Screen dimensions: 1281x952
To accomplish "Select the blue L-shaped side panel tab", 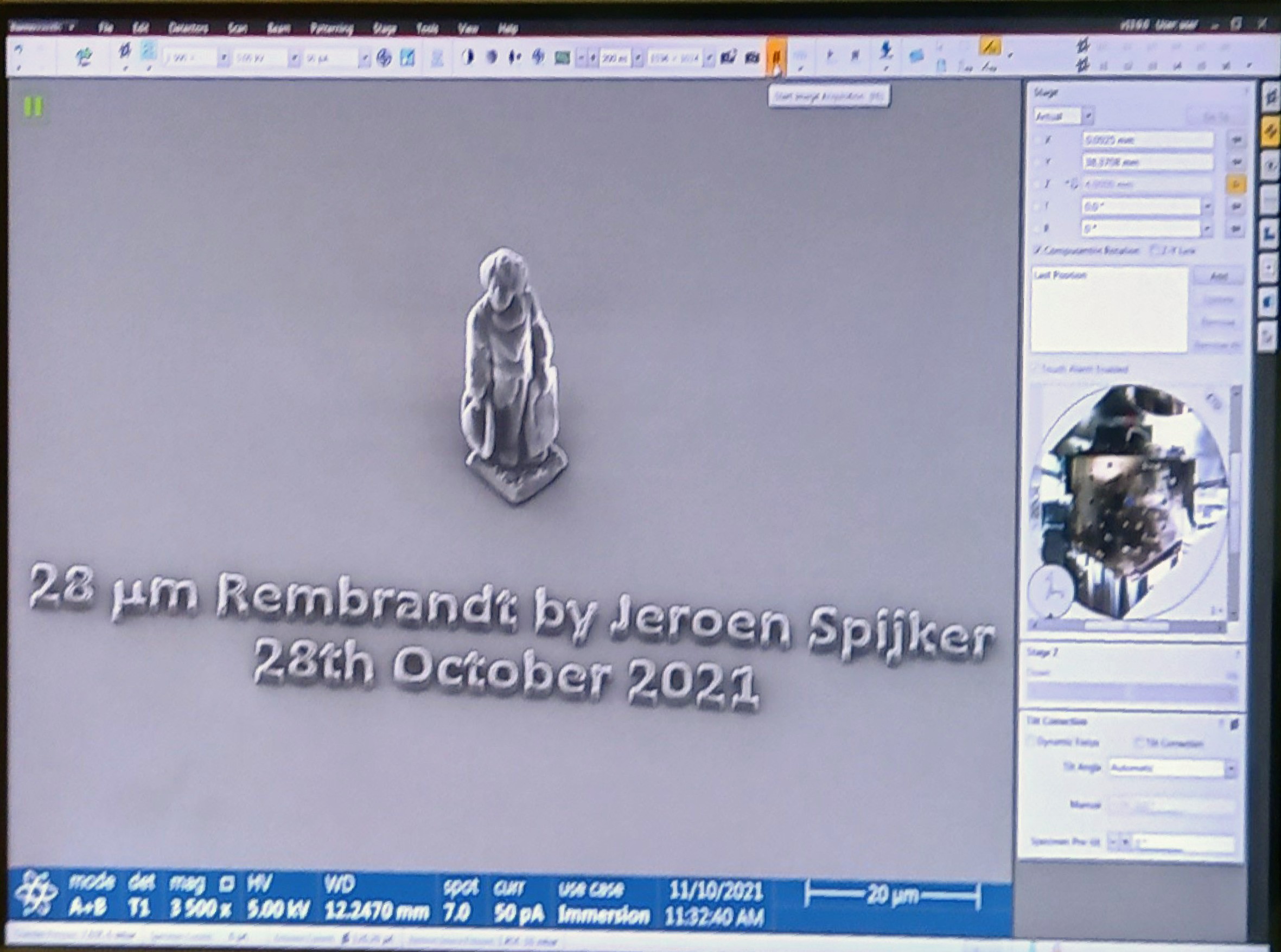I will pos(1269,233).
